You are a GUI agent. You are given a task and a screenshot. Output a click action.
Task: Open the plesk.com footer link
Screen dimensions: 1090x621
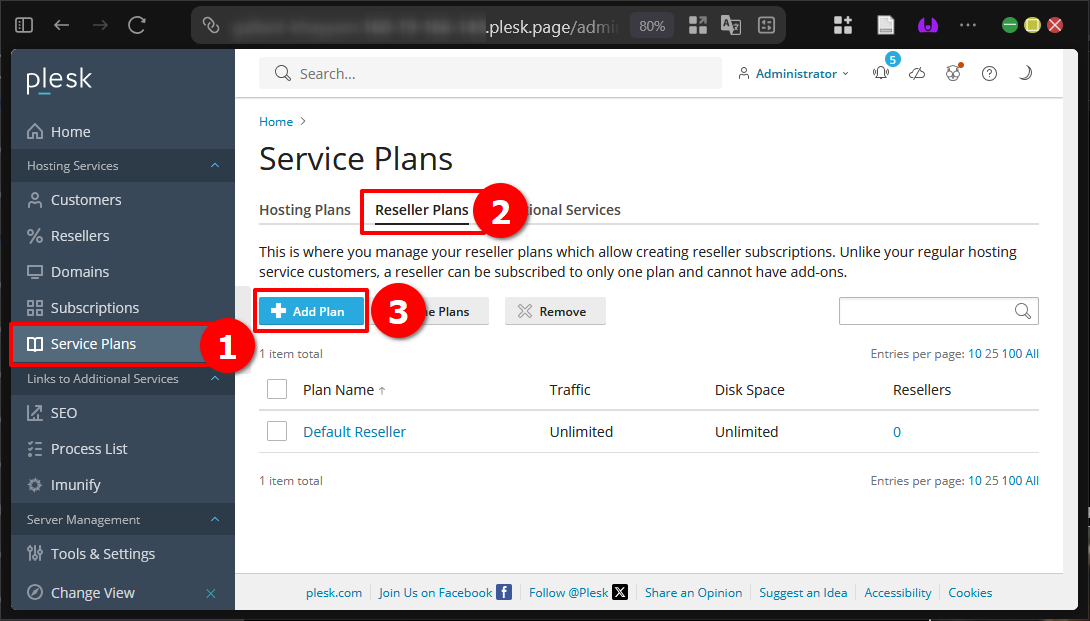pyautogui.click(x=334, y=593)
